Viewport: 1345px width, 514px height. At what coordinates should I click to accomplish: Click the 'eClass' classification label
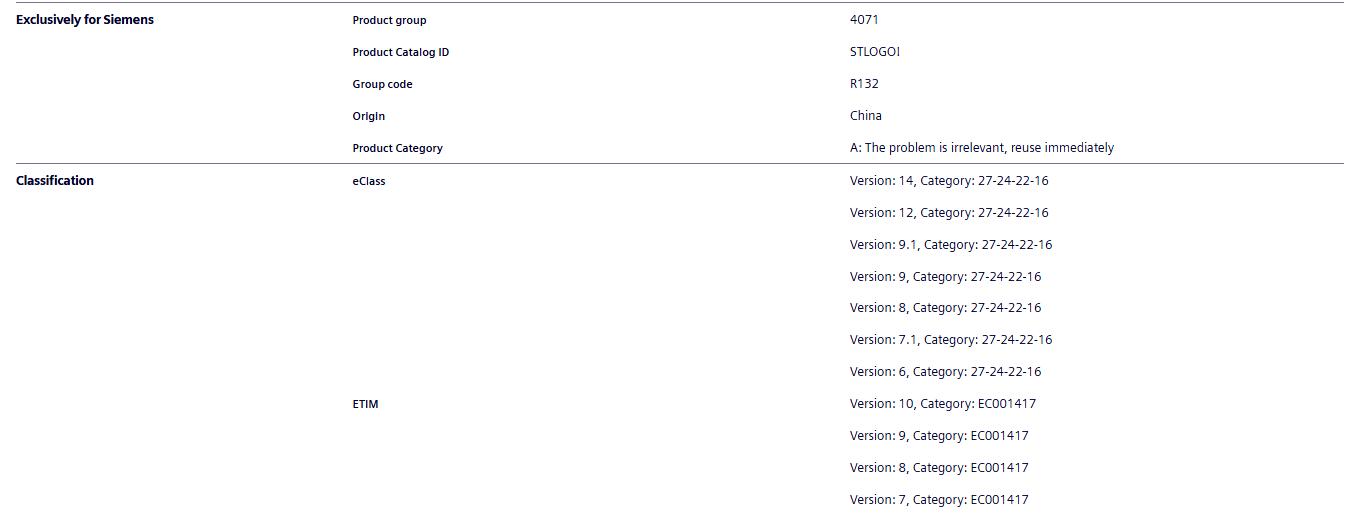coord(368,181)
